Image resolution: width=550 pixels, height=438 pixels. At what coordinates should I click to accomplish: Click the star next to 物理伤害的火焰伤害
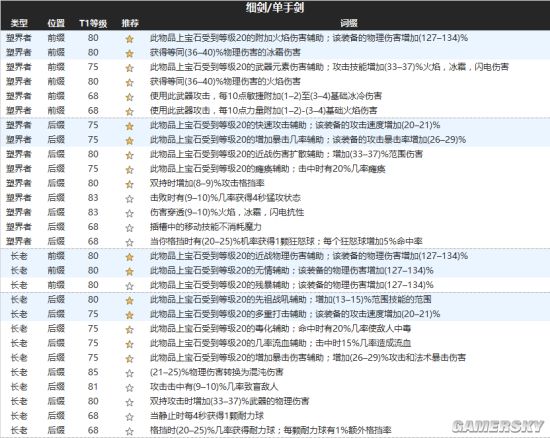click(x=129, y=82)
